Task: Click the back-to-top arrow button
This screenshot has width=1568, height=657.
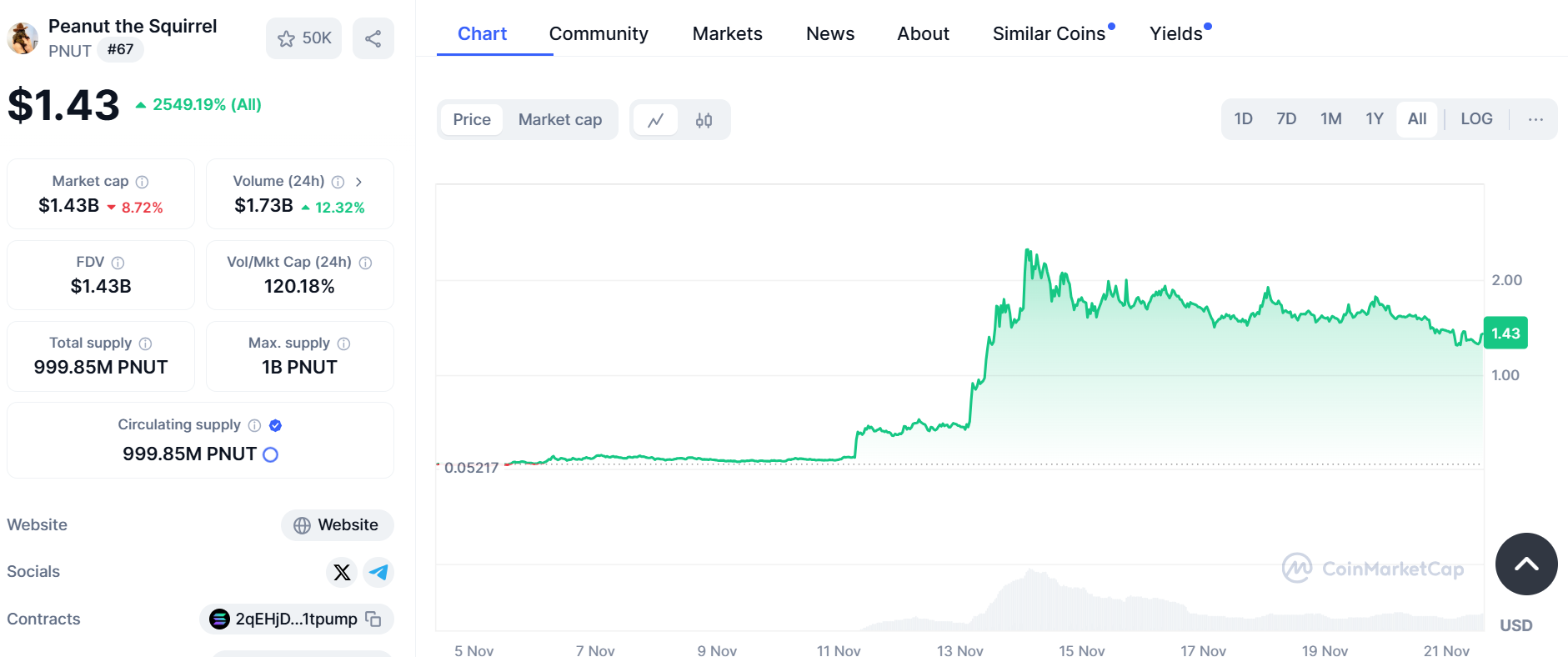Action: [x=1526, y=564]
